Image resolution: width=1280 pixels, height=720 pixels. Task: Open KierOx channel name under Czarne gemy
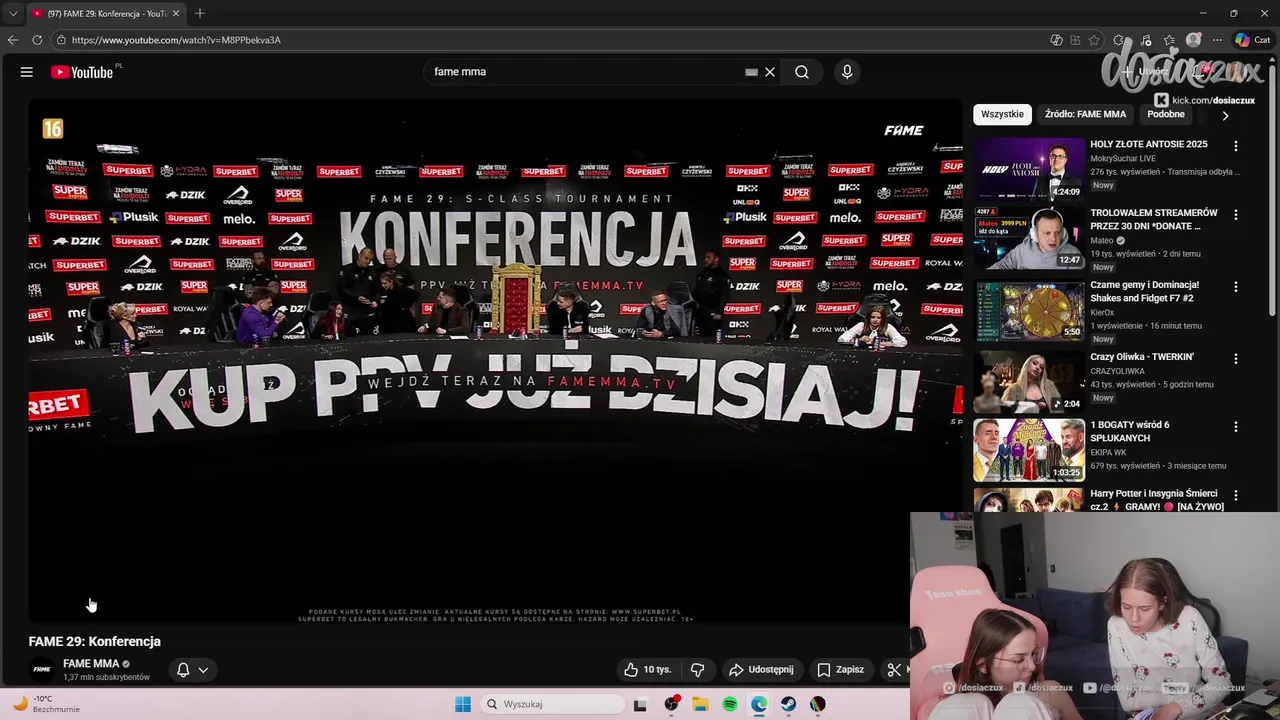[1102, 312]
